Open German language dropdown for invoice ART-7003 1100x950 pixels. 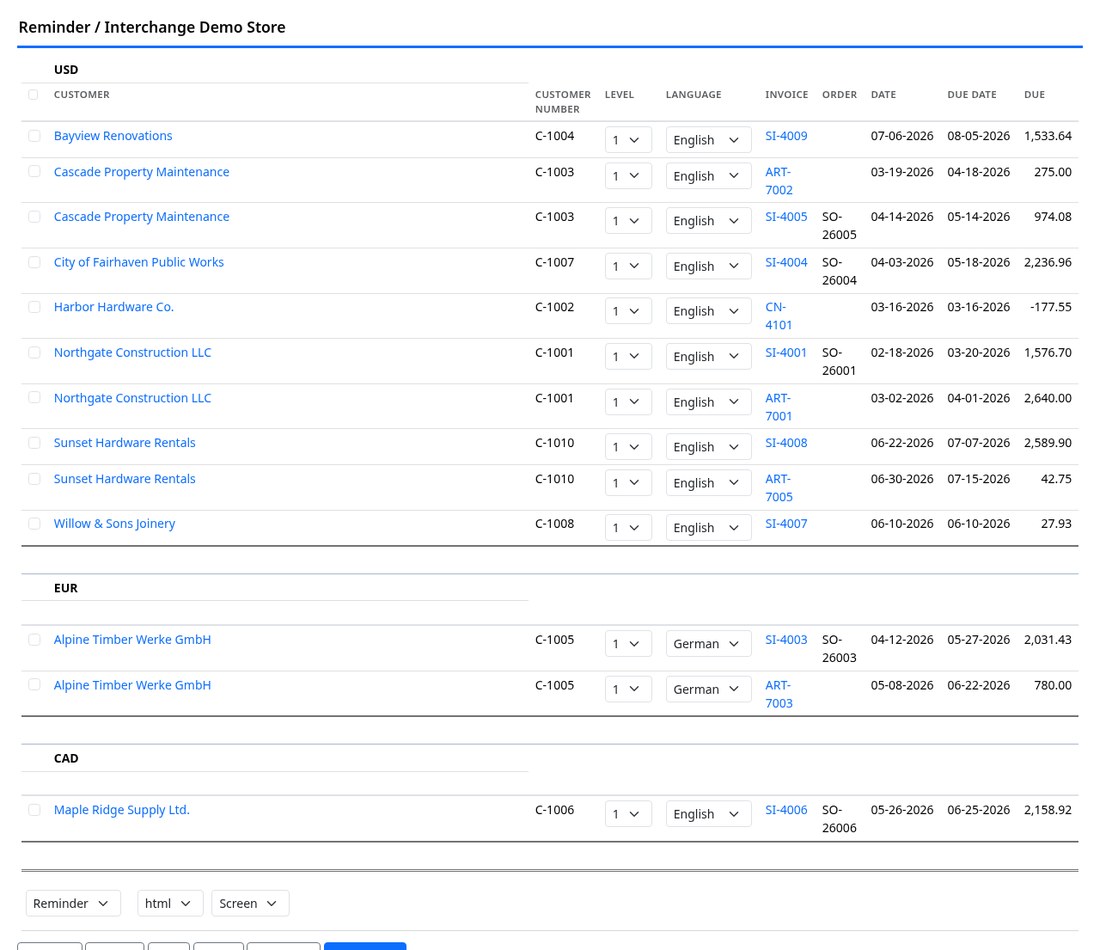click(x=708, y=690)
